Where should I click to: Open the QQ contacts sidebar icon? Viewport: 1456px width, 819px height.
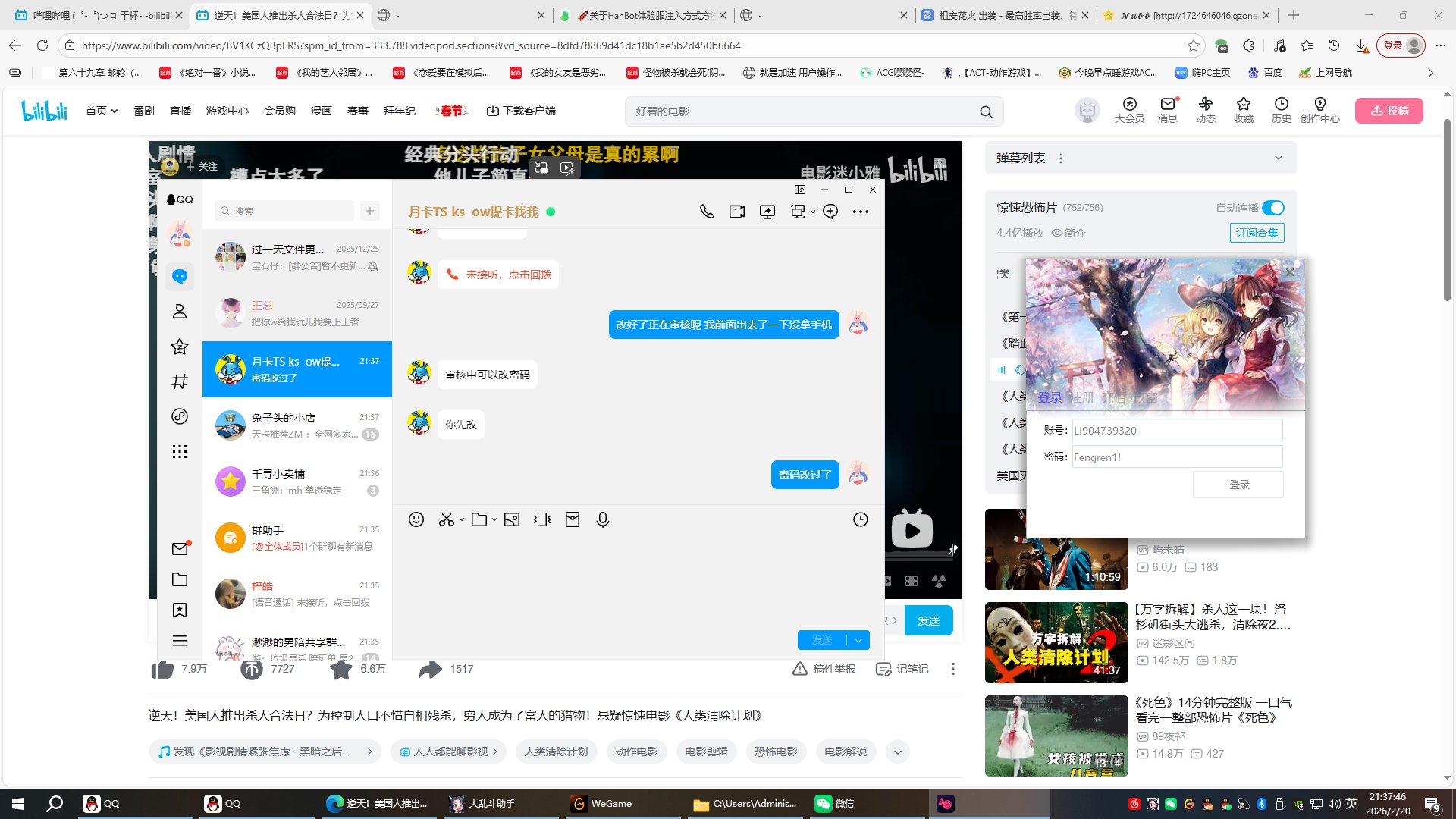pyautogui.click(x=180, y=311)
